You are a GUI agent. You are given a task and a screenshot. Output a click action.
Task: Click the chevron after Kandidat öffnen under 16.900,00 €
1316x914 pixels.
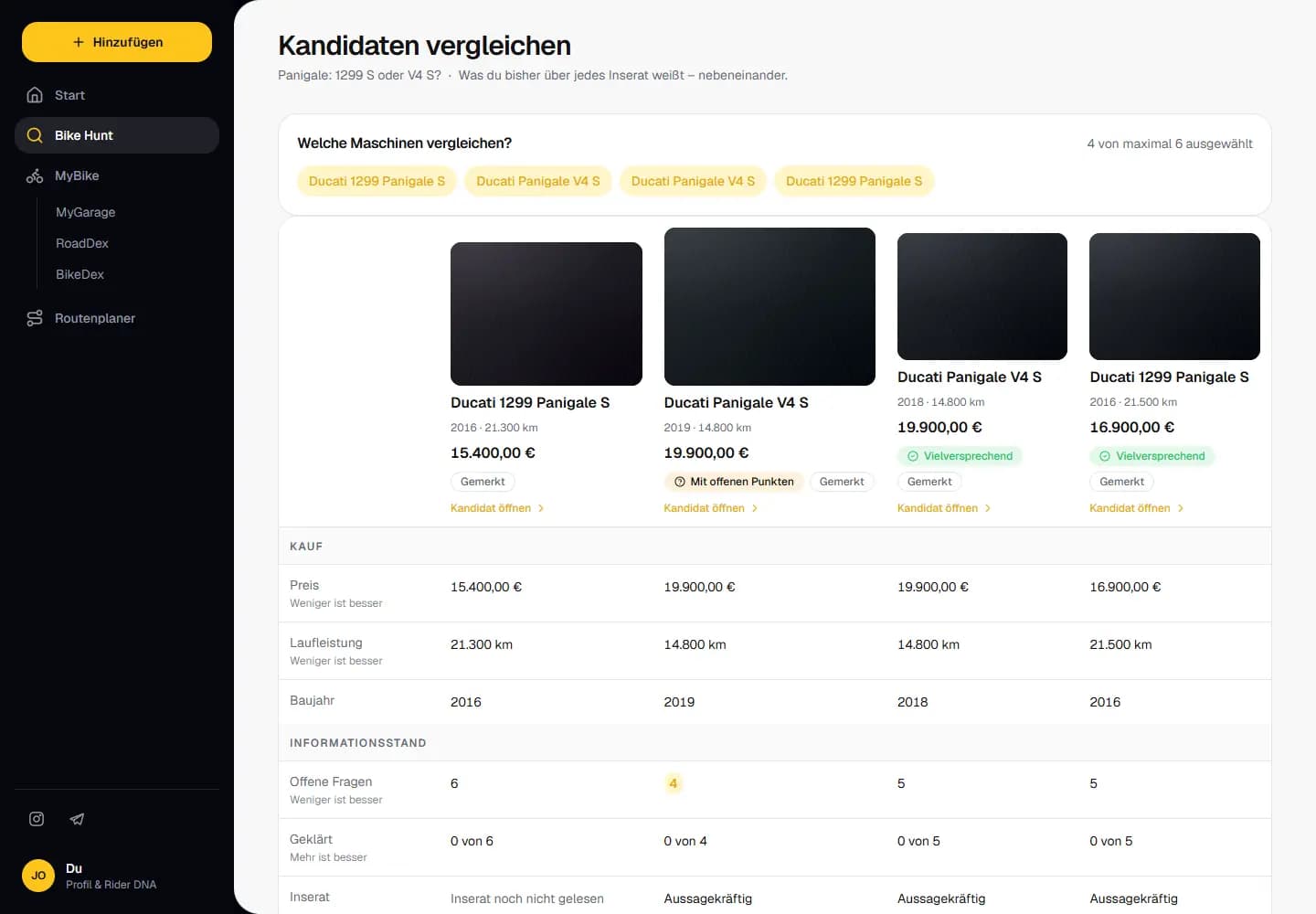point(1181,508)
